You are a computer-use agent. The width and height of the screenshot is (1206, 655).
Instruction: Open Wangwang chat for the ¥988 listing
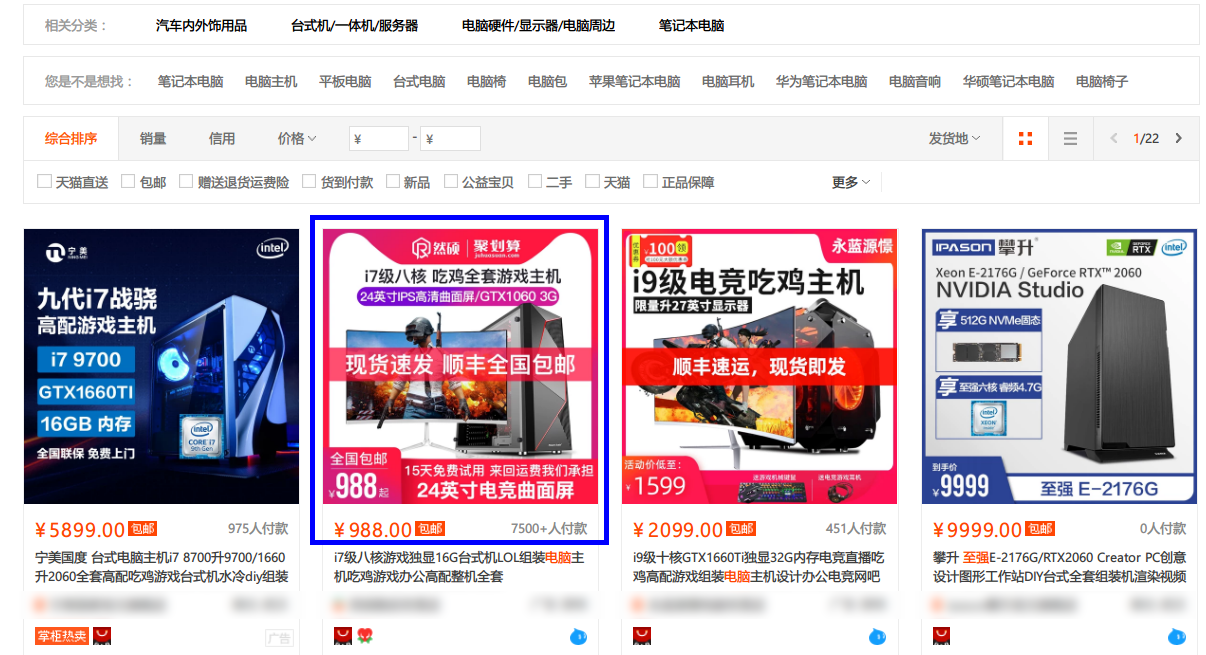point(578,636)
